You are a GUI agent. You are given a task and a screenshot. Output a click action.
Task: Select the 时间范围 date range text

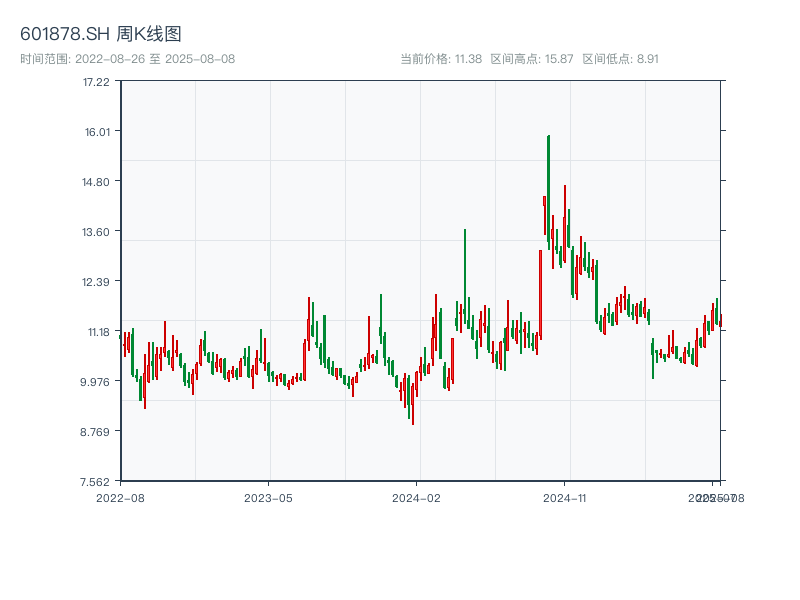pos(127,59)
